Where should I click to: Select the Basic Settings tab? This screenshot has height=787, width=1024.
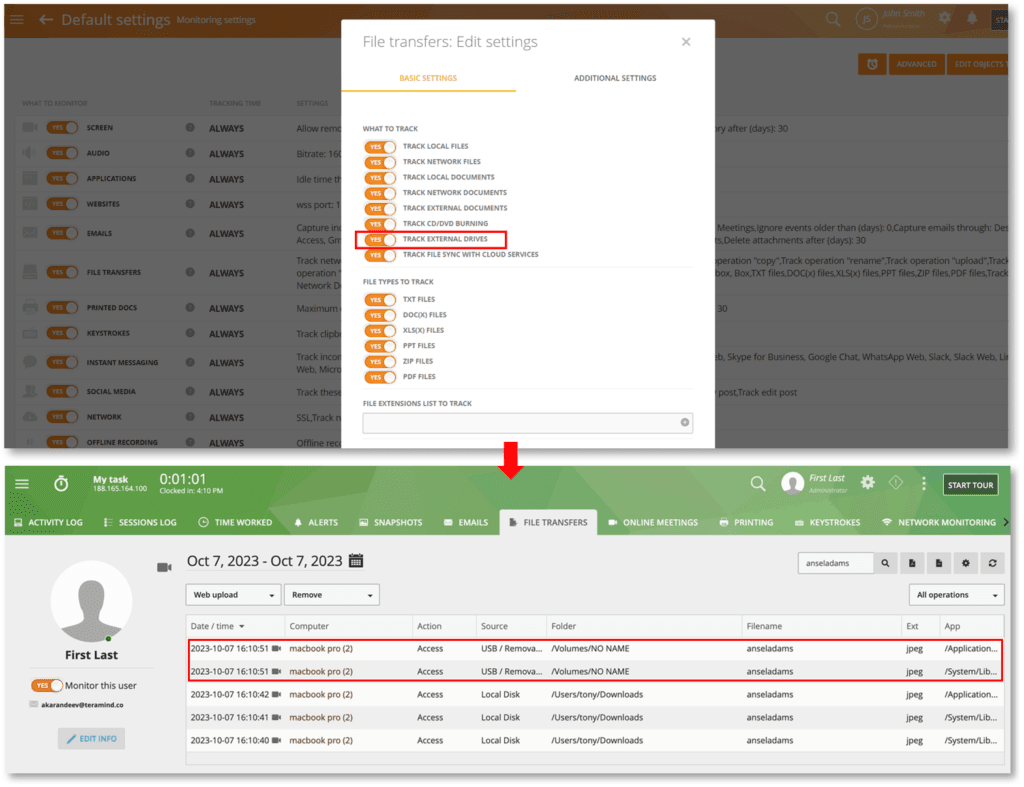pos(428,78)
